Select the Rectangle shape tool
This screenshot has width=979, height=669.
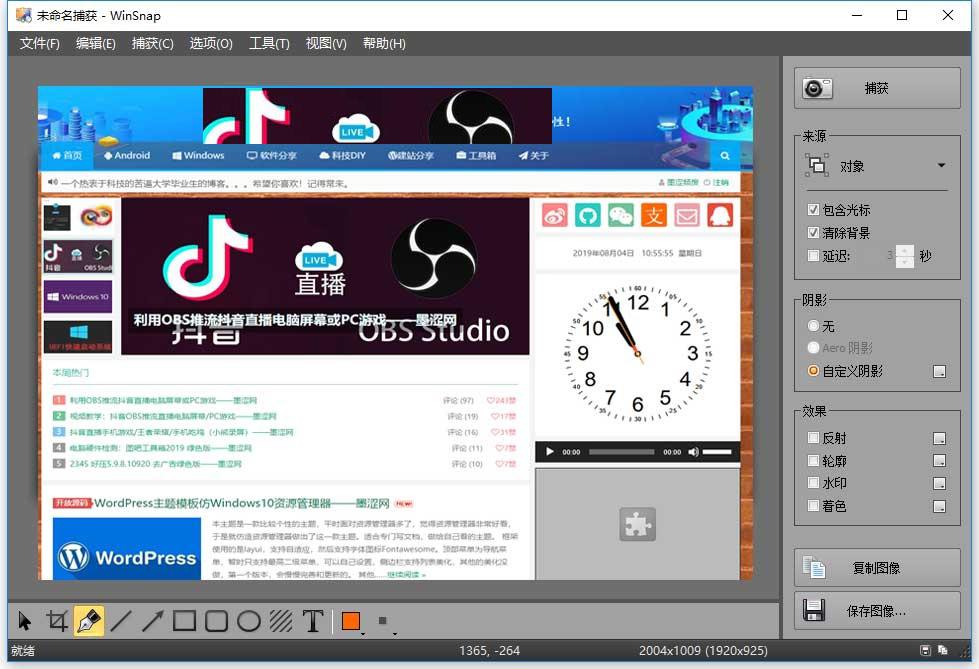point(184,621)
